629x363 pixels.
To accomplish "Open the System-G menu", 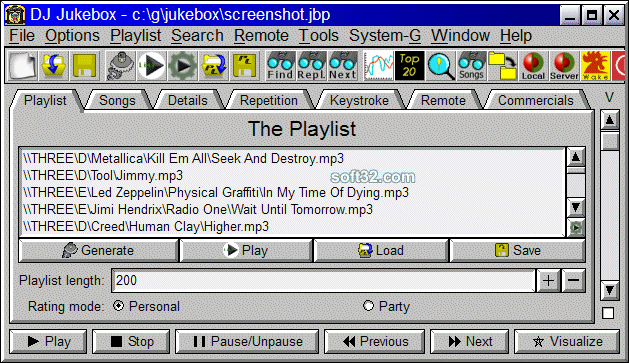I will (385, 36).
